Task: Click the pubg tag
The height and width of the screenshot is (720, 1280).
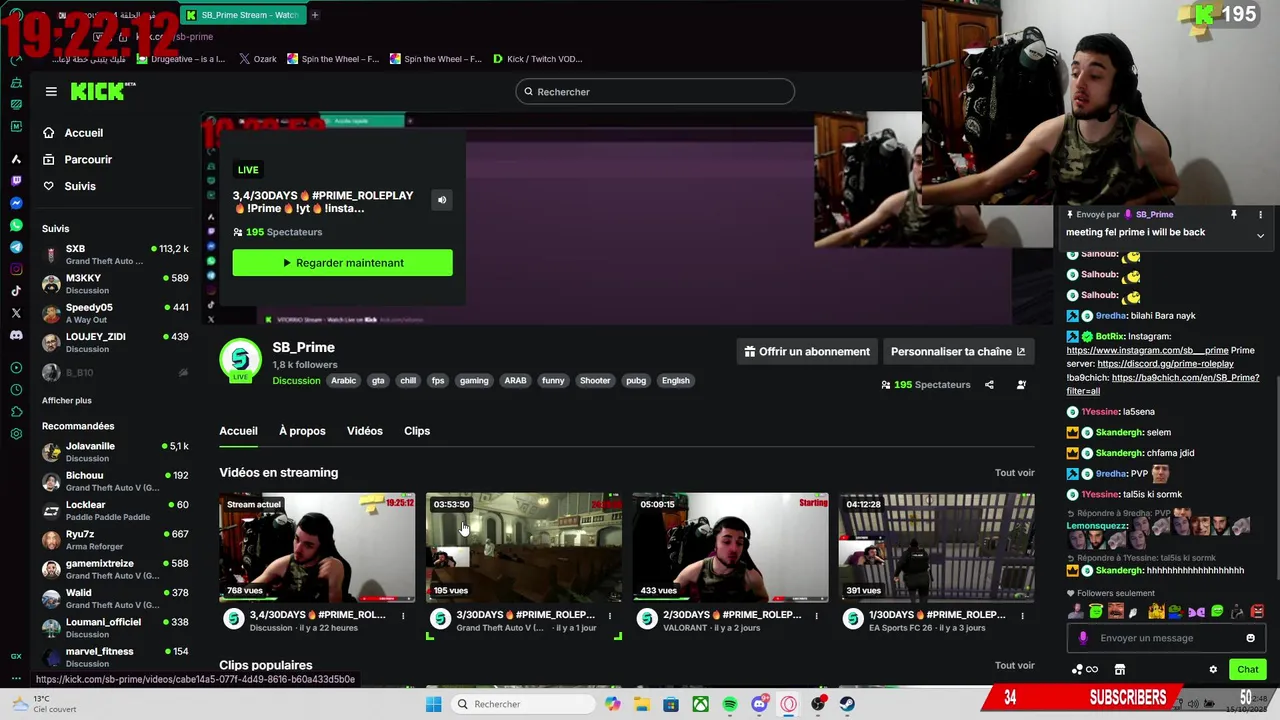Action: coord(636,381)
